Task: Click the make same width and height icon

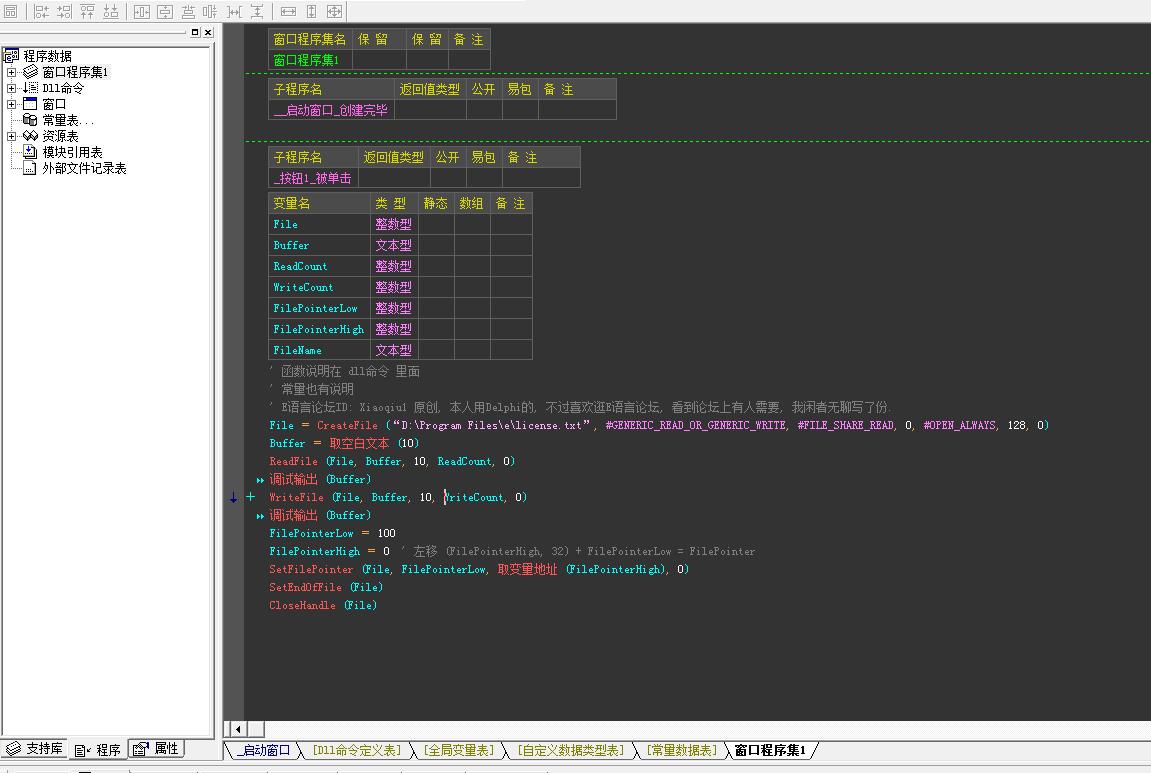Action: click(334, 12)
